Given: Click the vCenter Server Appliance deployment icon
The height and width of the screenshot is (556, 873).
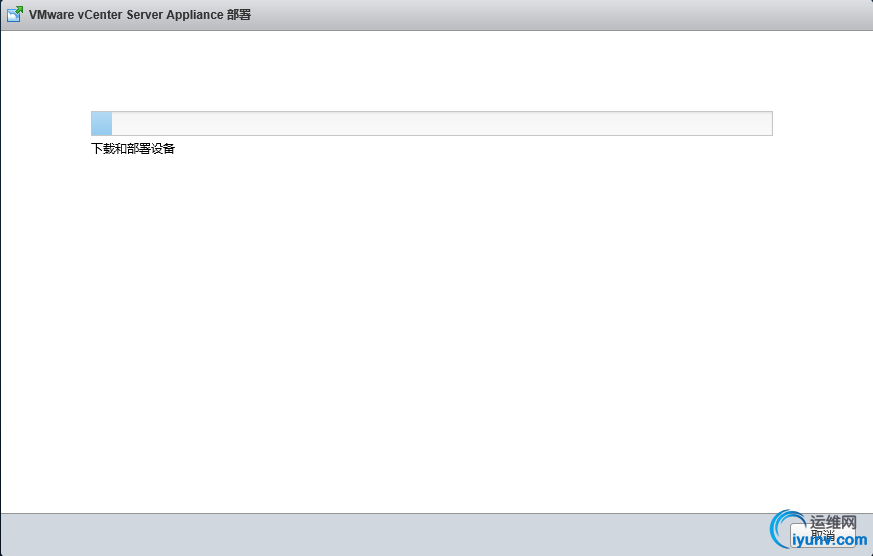Looking at the screenshot, I should pos(14,14).
